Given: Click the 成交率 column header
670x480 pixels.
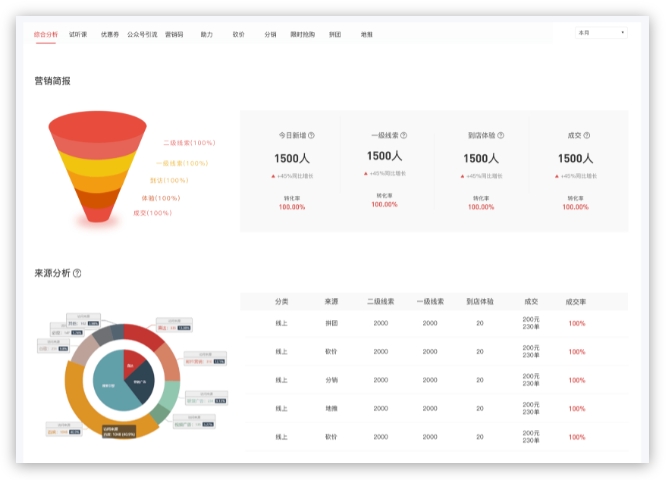Looking at the screenshot, I should (x=577, y=301).
